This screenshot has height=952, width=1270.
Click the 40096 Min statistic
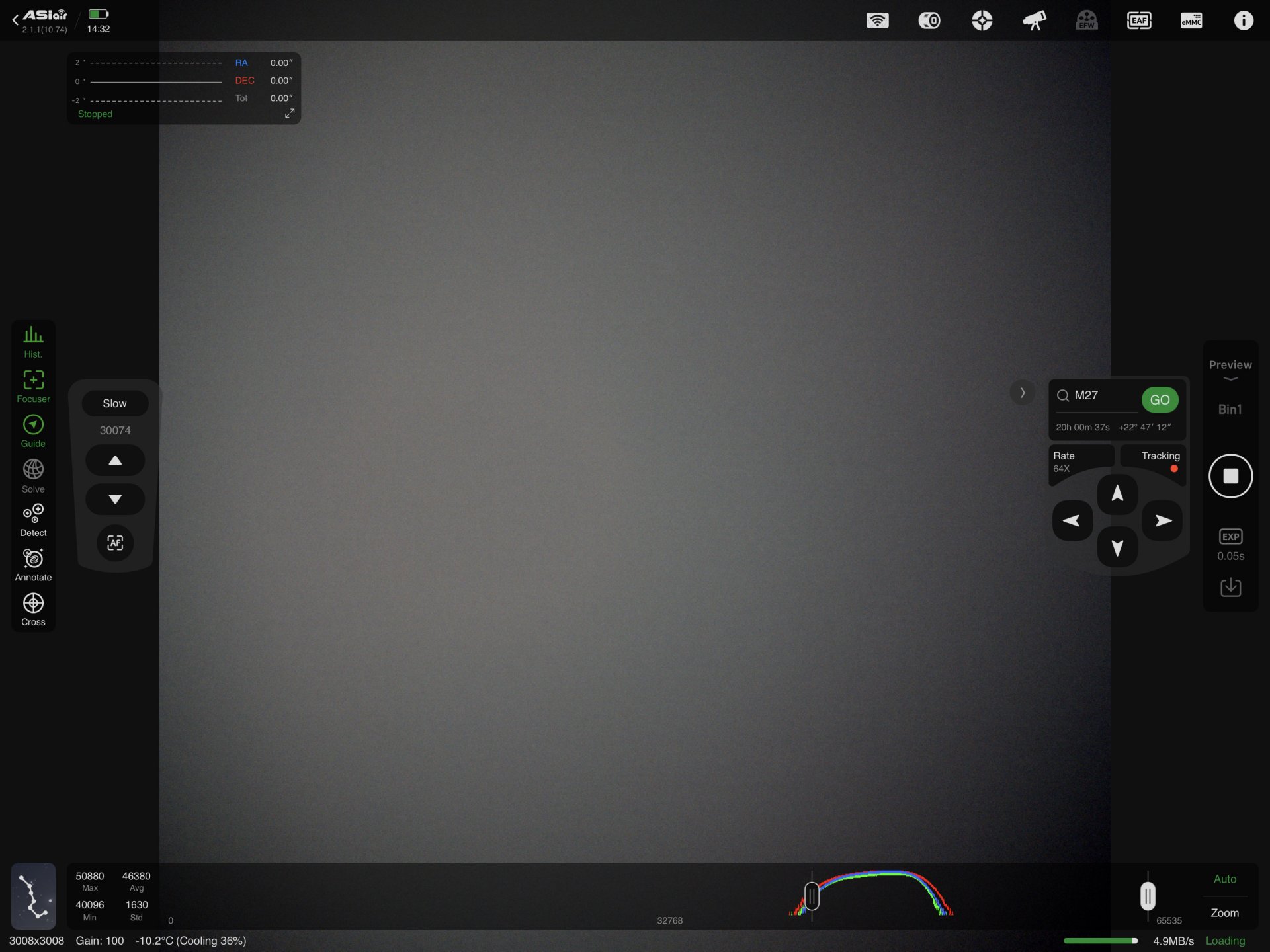(x=89, y=910)
